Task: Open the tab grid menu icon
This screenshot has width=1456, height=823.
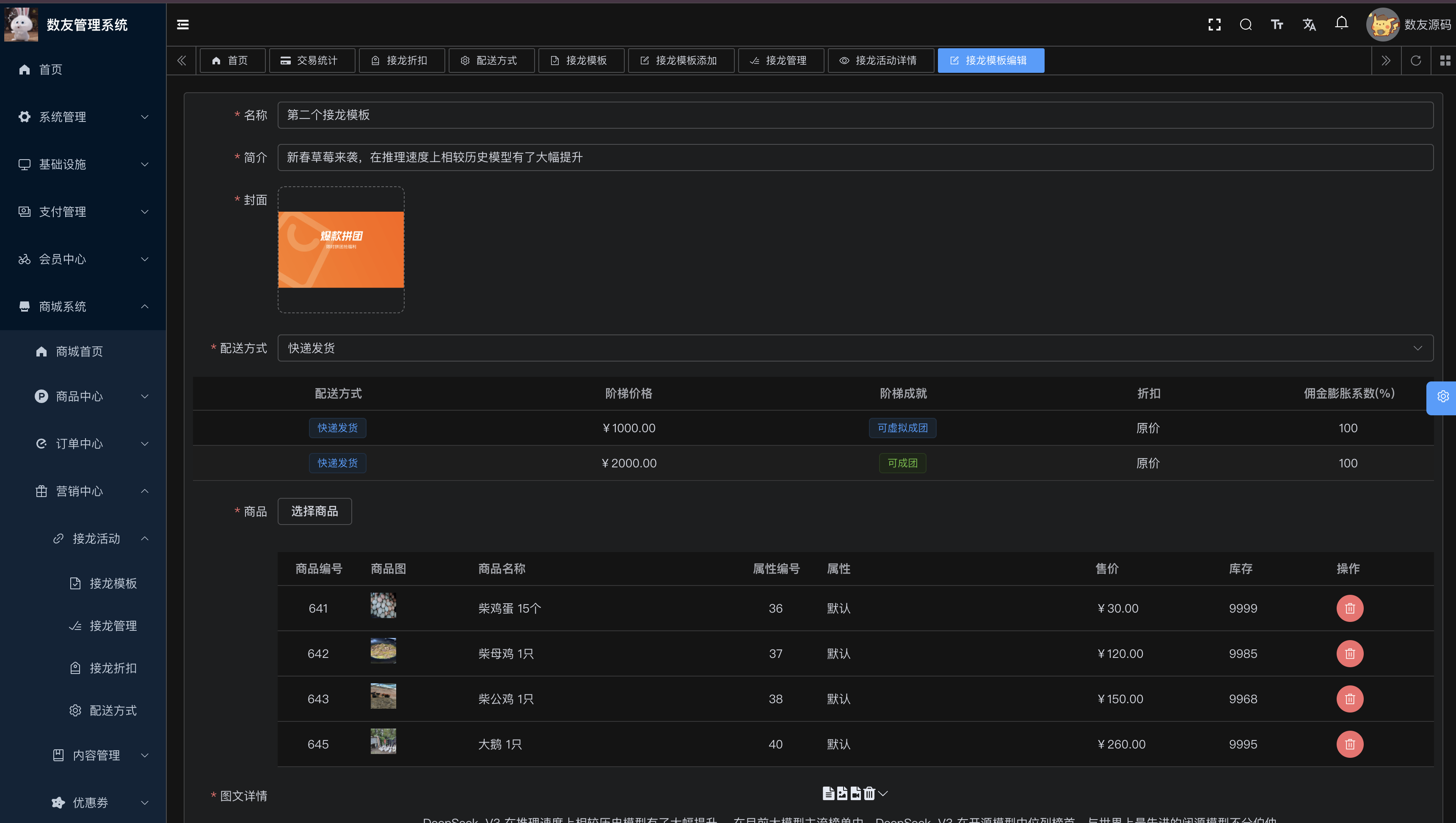Action: pyautogui.click(x=1445, y=61)
